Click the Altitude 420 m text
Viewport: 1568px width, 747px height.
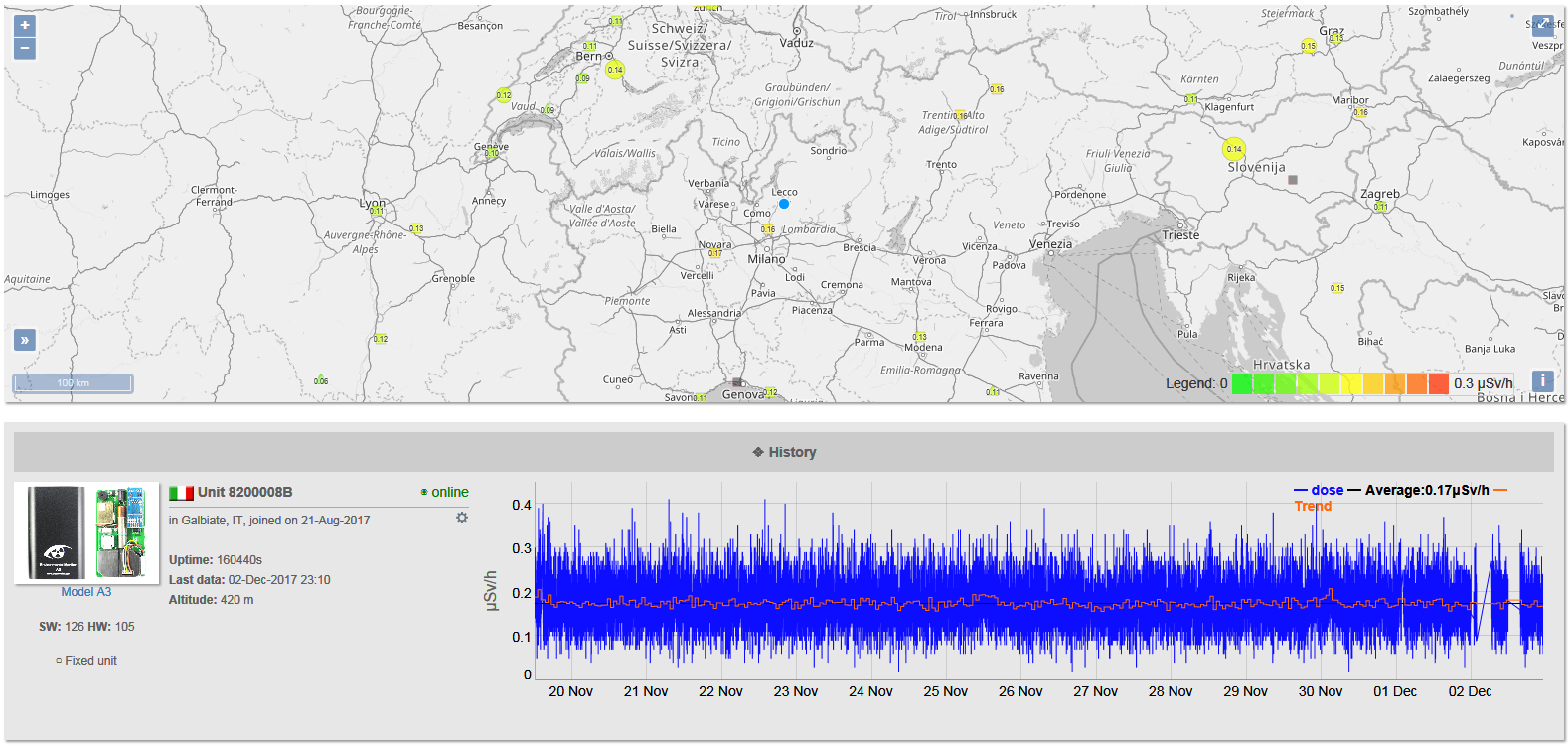point(211,600)
